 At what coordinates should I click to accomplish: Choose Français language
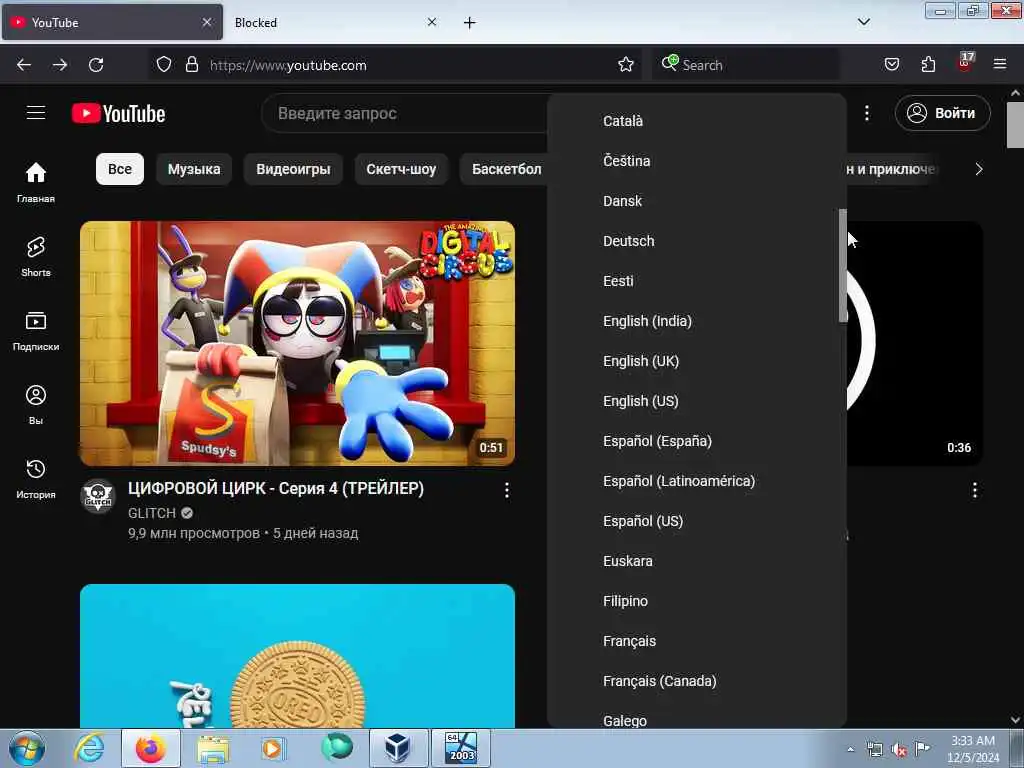(x=697, y=641)
